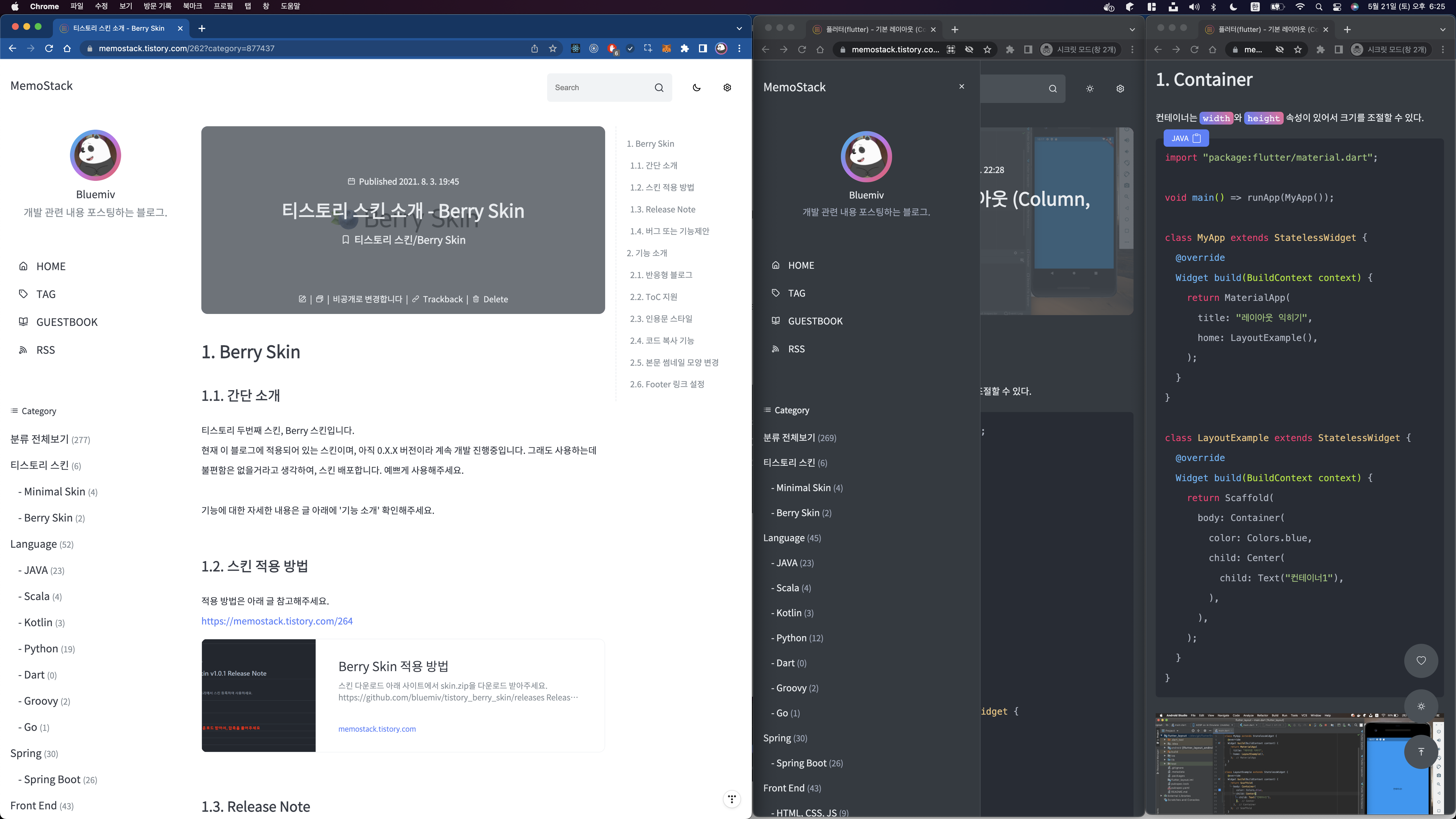The width and height of the screenshot is (1456, 819).
Task: Close the MemoStack sidebar drawer
Action: [x=961, y=86]
